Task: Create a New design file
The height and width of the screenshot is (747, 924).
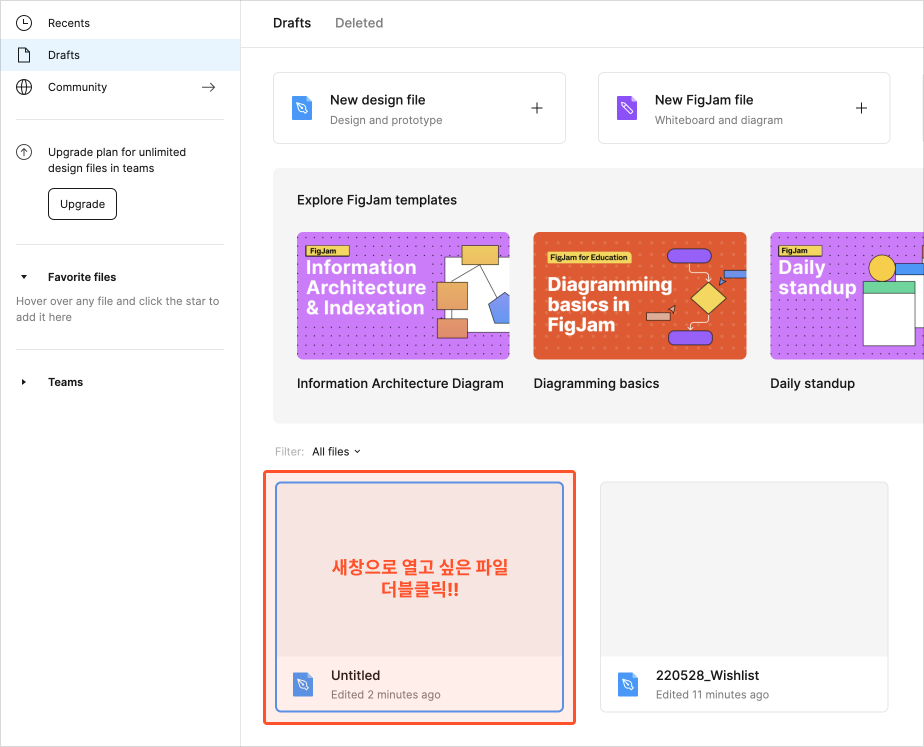Action: [419, 108]
